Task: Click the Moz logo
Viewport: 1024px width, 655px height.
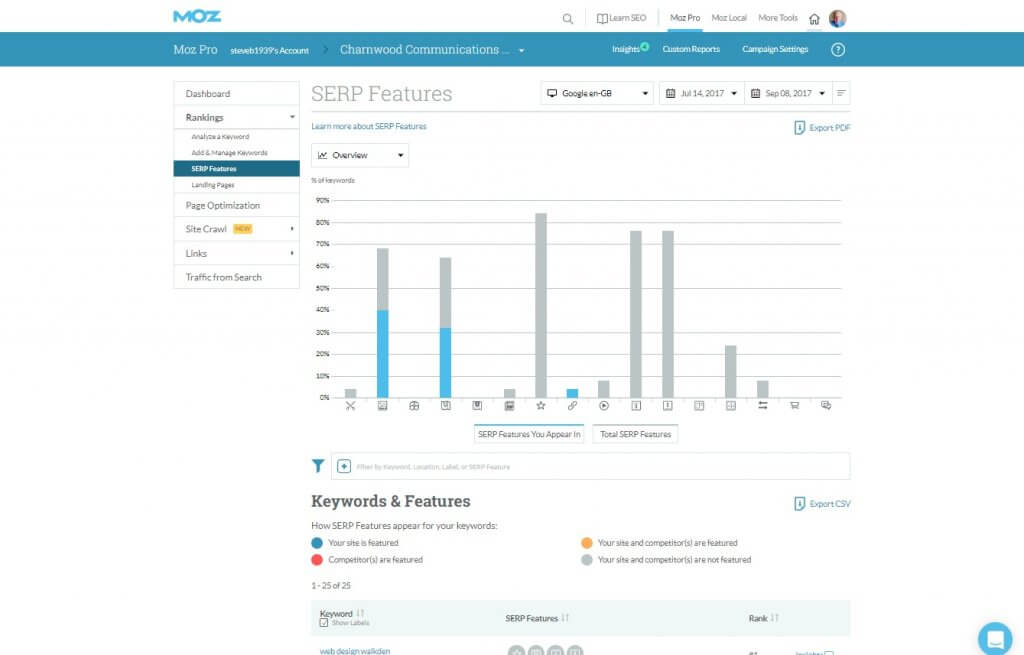Action: click(197, 16)
